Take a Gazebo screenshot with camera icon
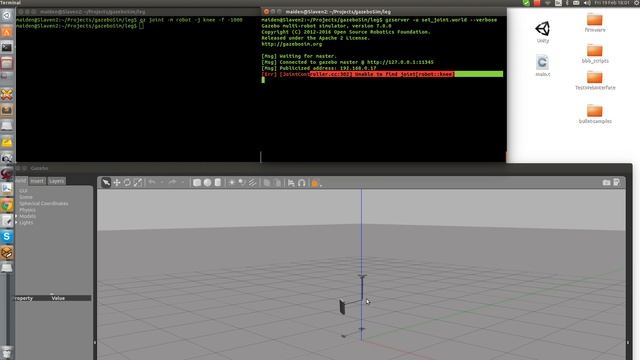 (607, 182)
